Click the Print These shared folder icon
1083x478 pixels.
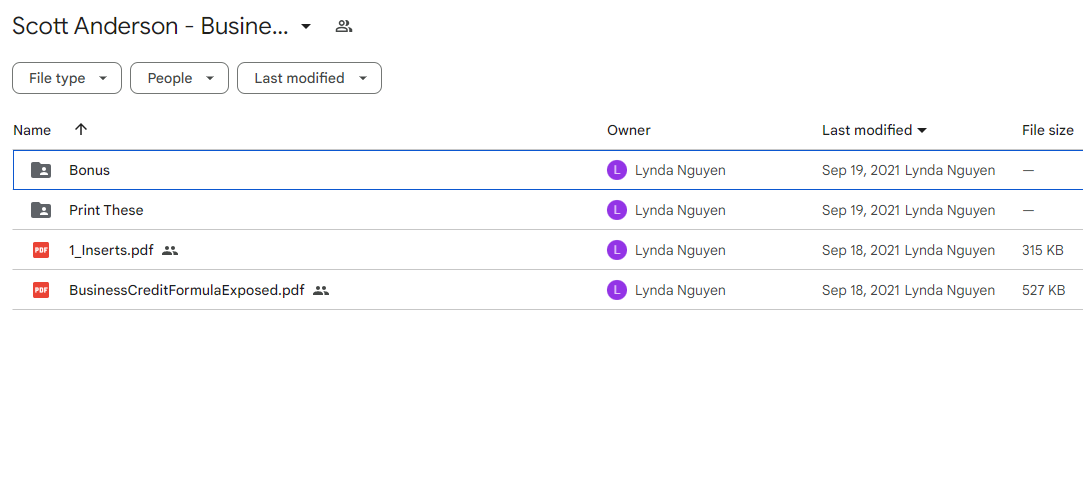pyautogui.click(x=41, y=210)
